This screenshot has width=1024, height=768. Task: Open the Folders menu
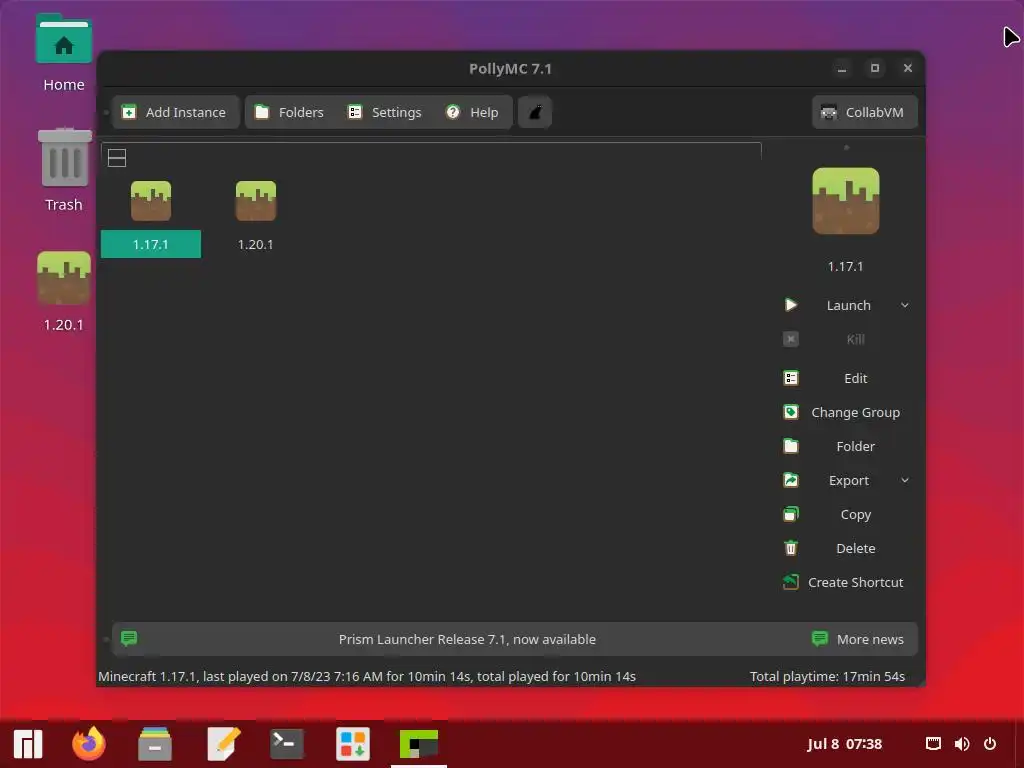[x=289, y=112]
